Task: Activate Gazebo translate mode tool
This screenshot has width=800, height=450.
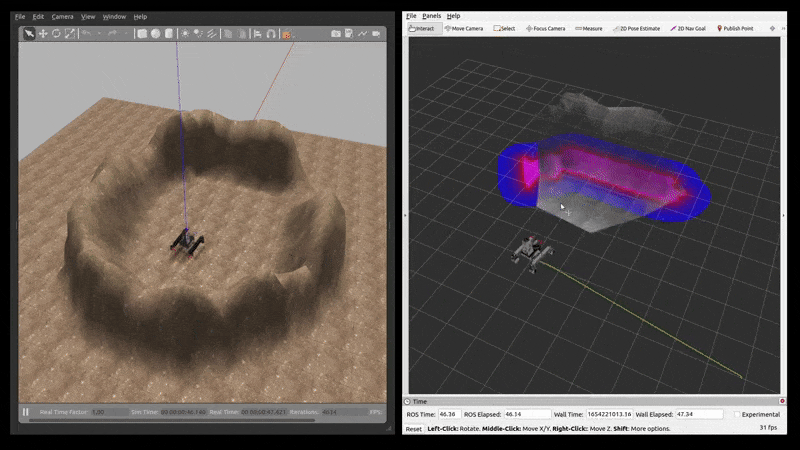Action: (43, 34)
